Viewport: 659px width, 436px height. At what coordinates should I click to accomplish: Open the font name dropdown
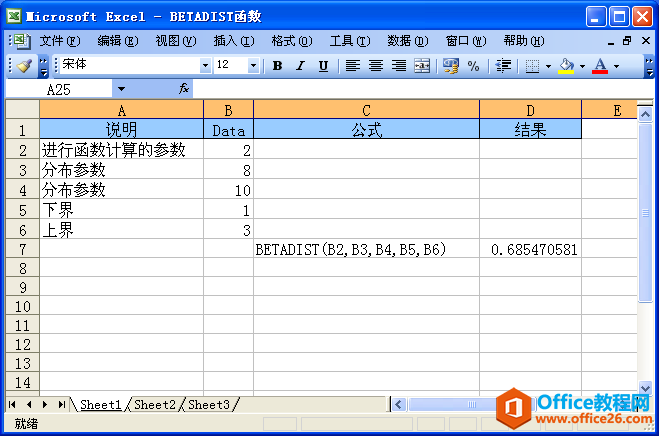click(x=205, y=66)
